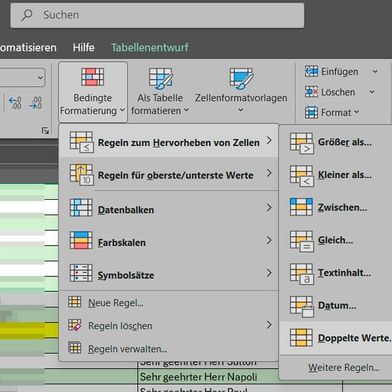This screenshot has height=392, width=392.
Task: Switch to the Tabellenentwurf tab
Action: click(x=150, y=47)
